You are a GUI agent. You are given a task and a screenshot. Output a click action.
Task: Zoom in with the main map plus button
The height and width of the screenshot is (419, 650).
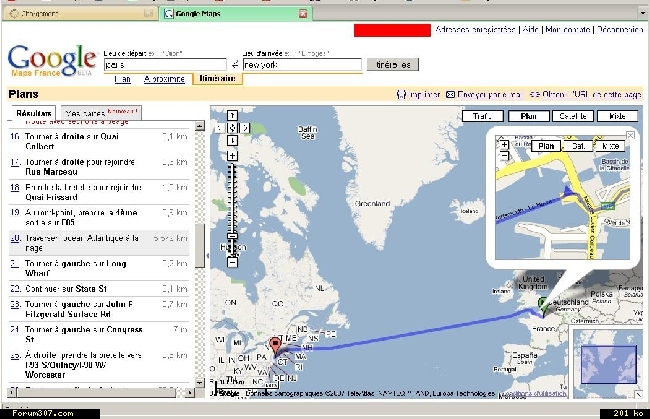pos(232,156)
